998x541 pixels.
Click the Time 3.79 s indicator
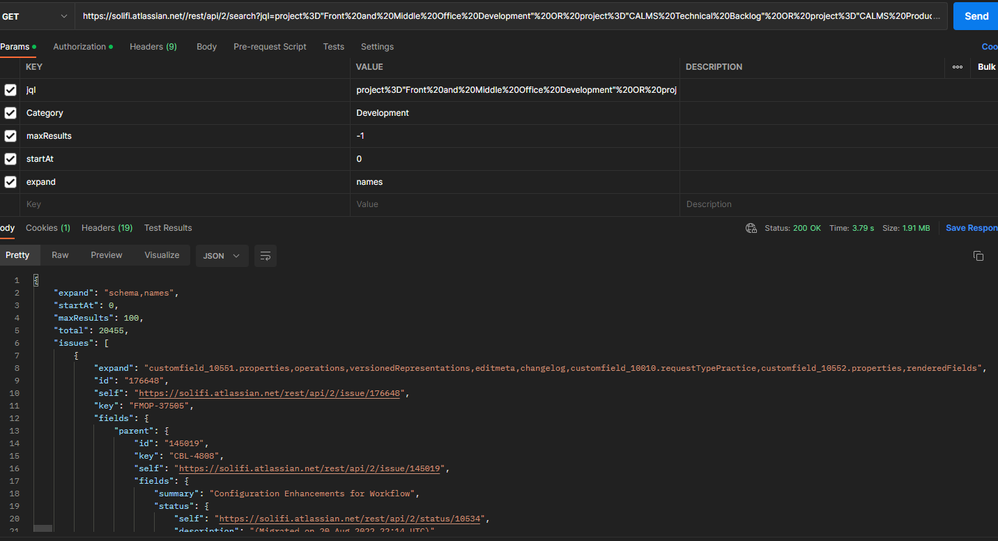tap(852, 228)
